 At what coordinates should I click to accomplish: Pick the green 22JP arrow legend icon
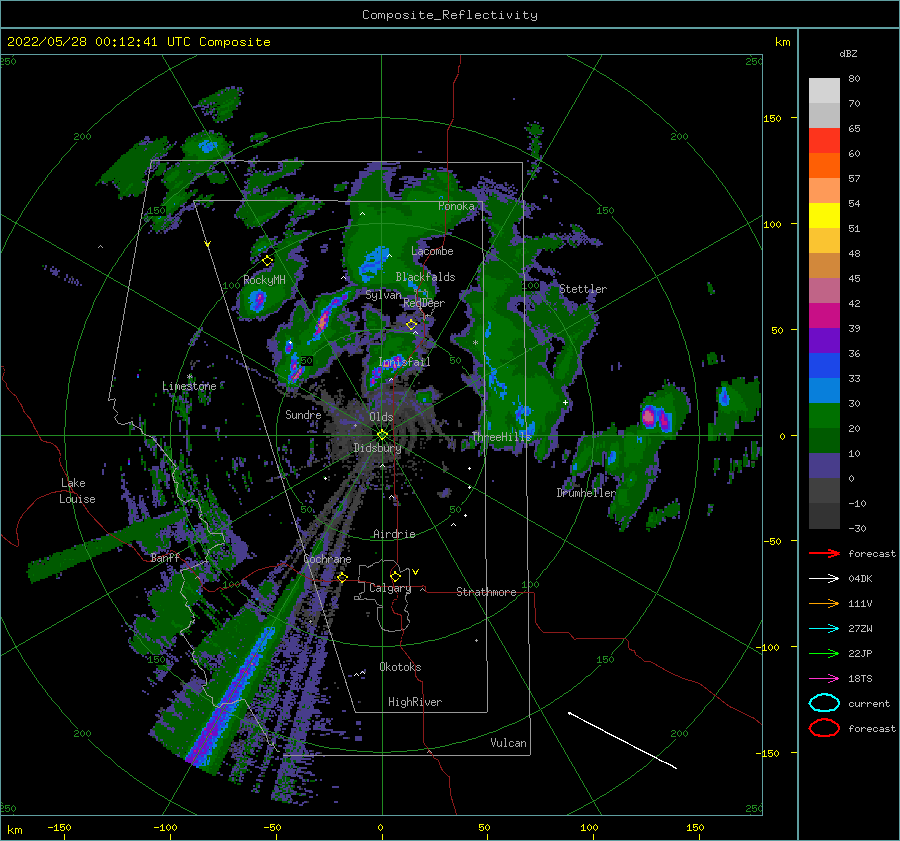pos(824,653)
